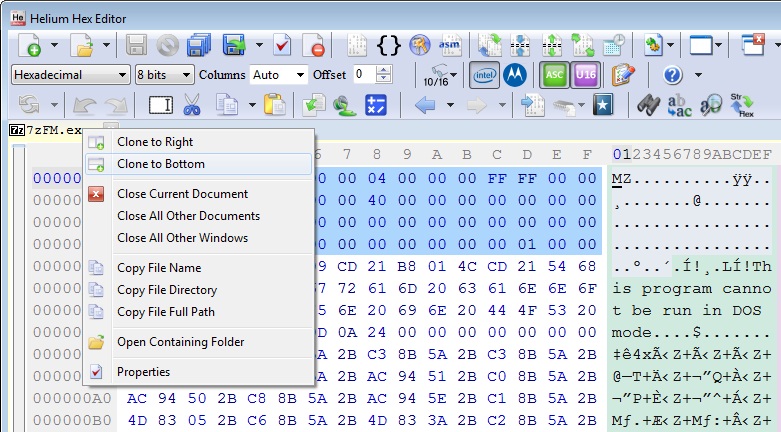Viewport: 781px width, 432px height.
Task: Click the keys encryption icon
Action: coord(419,45)
